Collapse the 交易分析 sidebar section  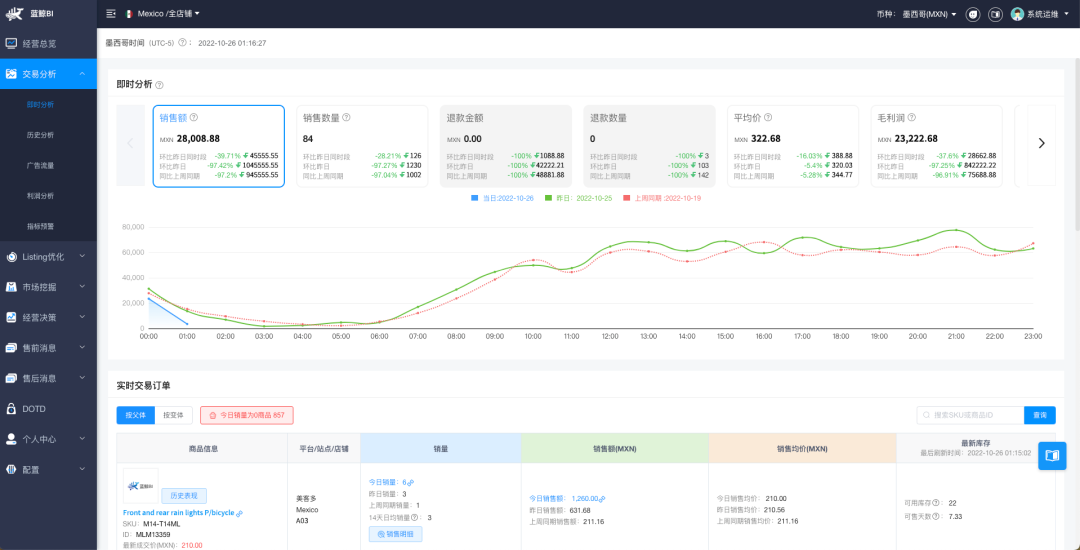point(48,74)
